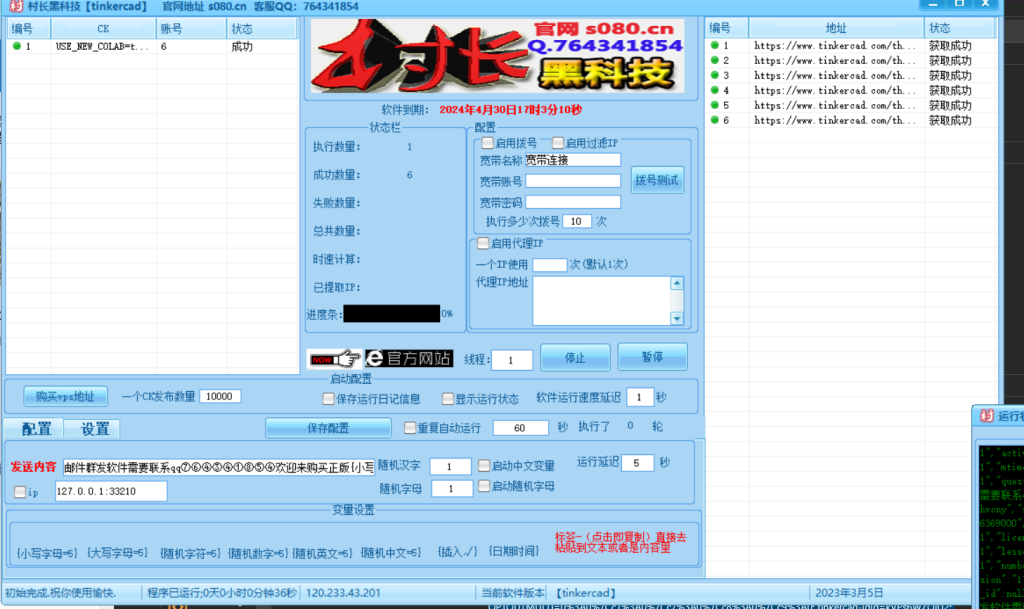Check the 保存运行日记信息 option
Screen dimensions: 1024x609
coord(328,398)
